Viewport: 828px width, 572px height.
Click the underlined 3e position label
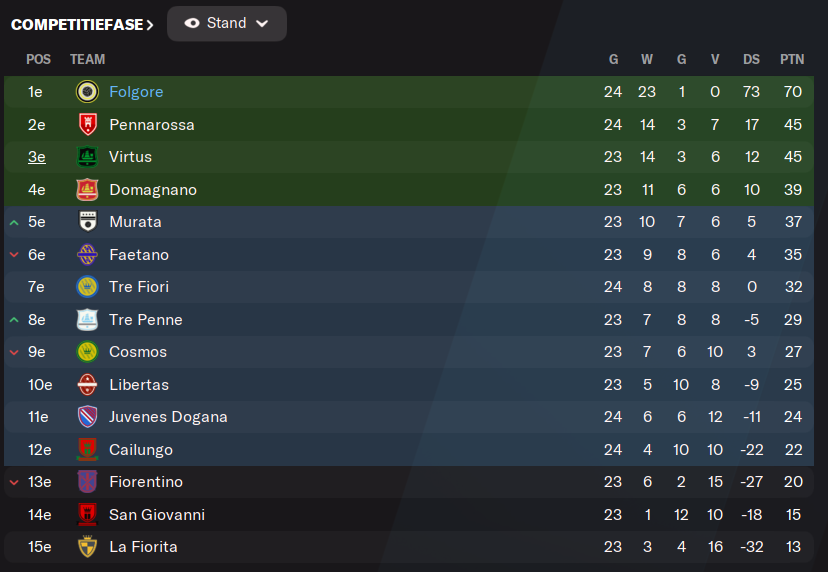[36, 157]
